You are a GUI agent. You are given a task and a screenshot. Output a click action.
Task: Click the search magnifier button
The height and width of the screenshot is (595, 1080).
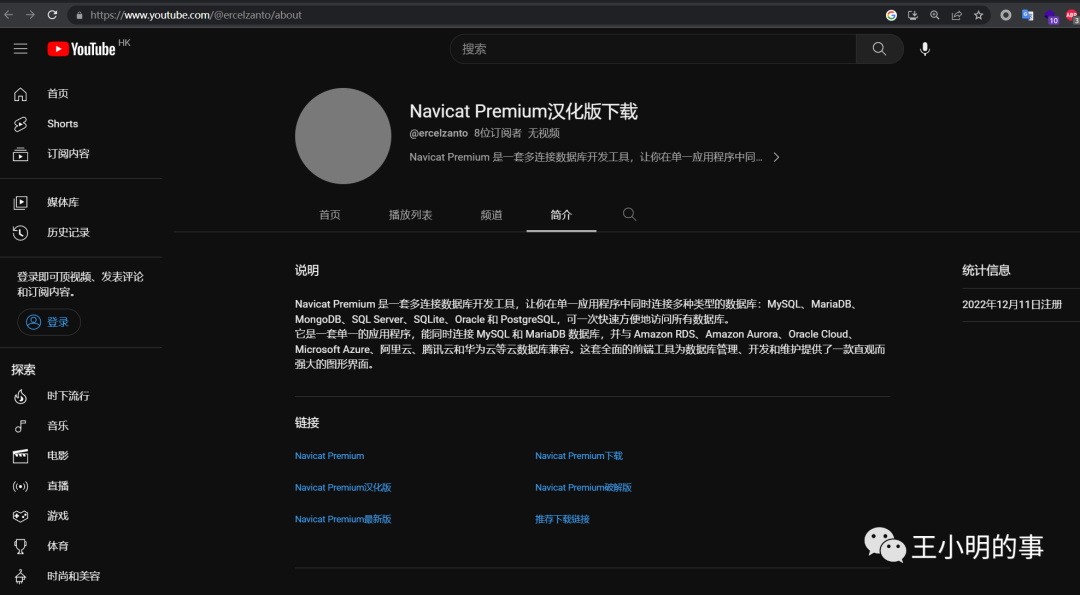(x=880, y=49)
